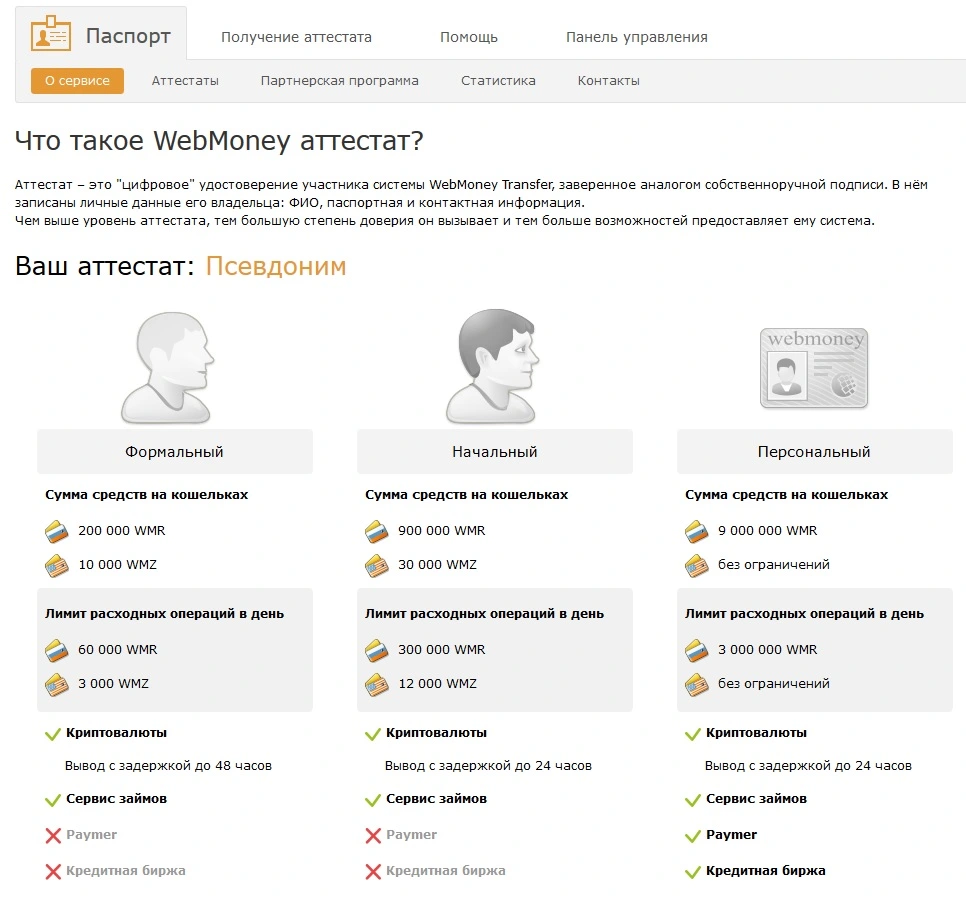Viewport: 966px width, 900px height.
Task: Open Контакты submenu item
Action: click(x=609, y=81)
